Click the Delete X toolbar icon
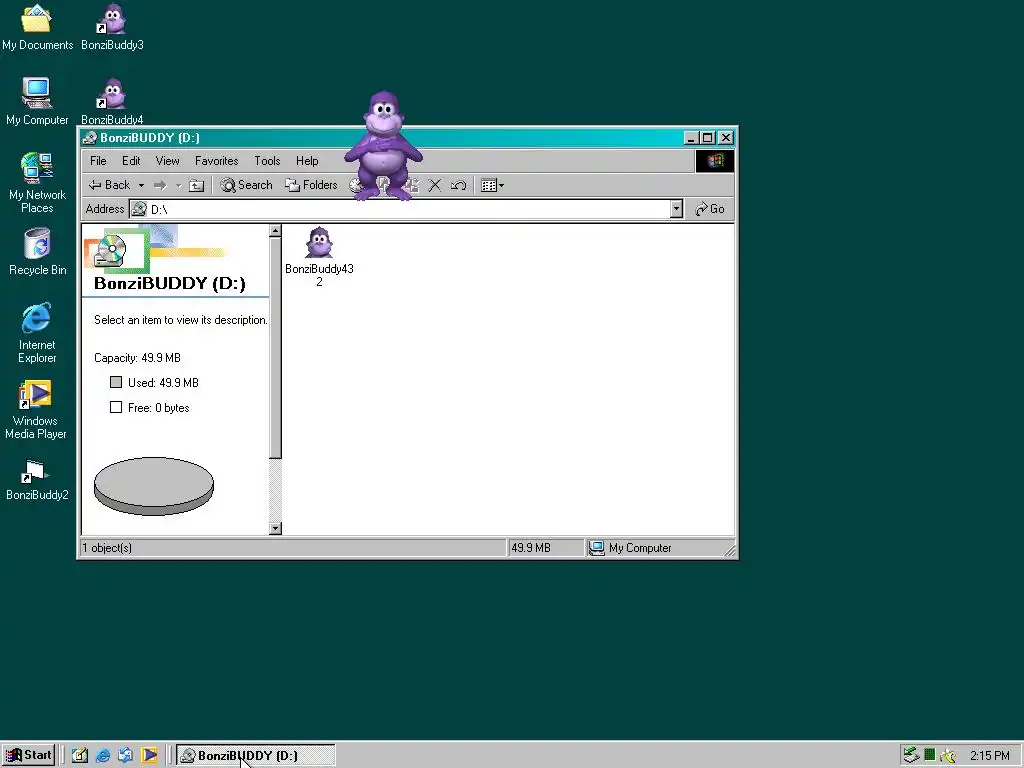Screen dimensions: 1024x768 [435, 185]
